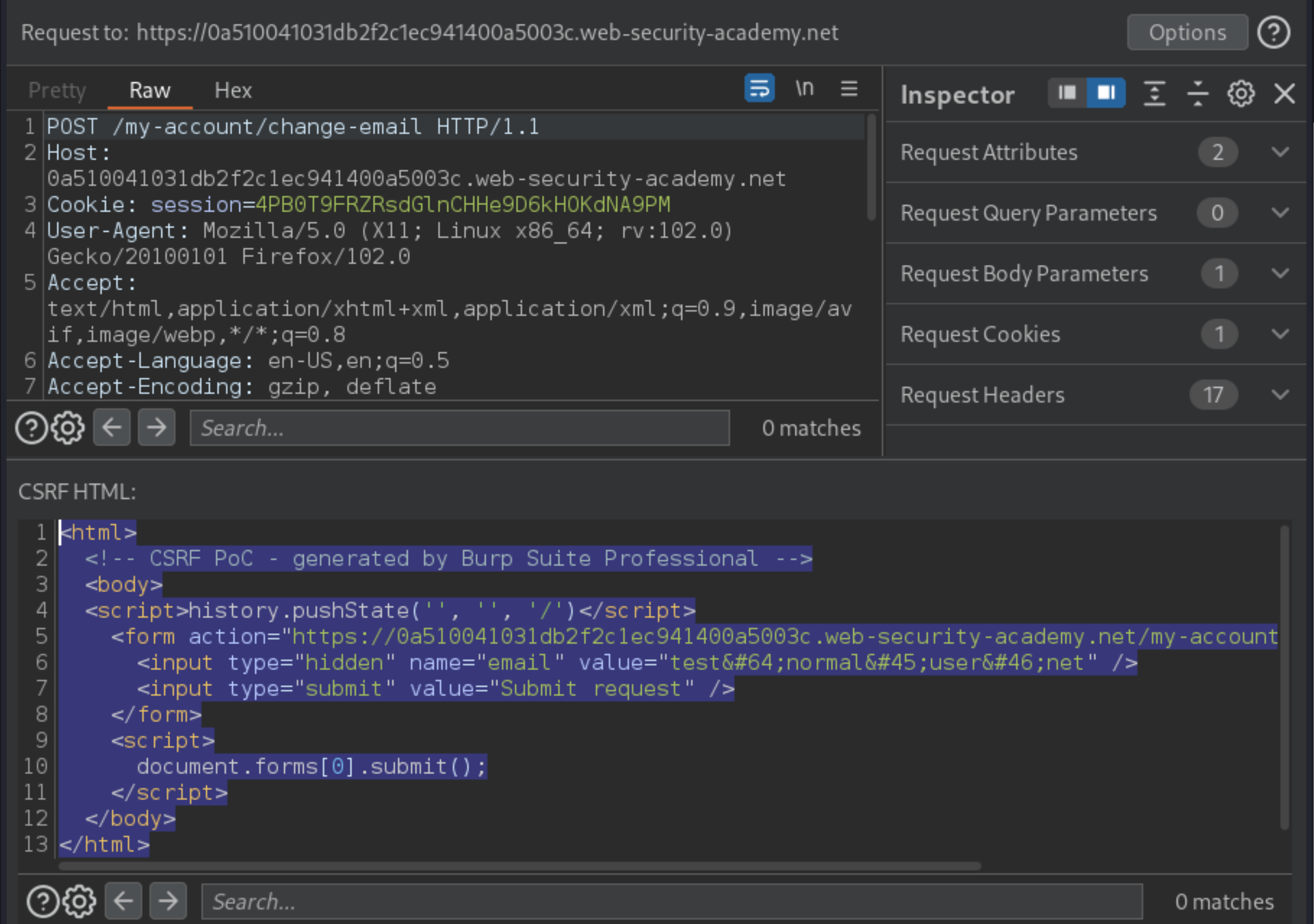
Task: Open CSRF HTML search help icon
Action: coord(43,902)
